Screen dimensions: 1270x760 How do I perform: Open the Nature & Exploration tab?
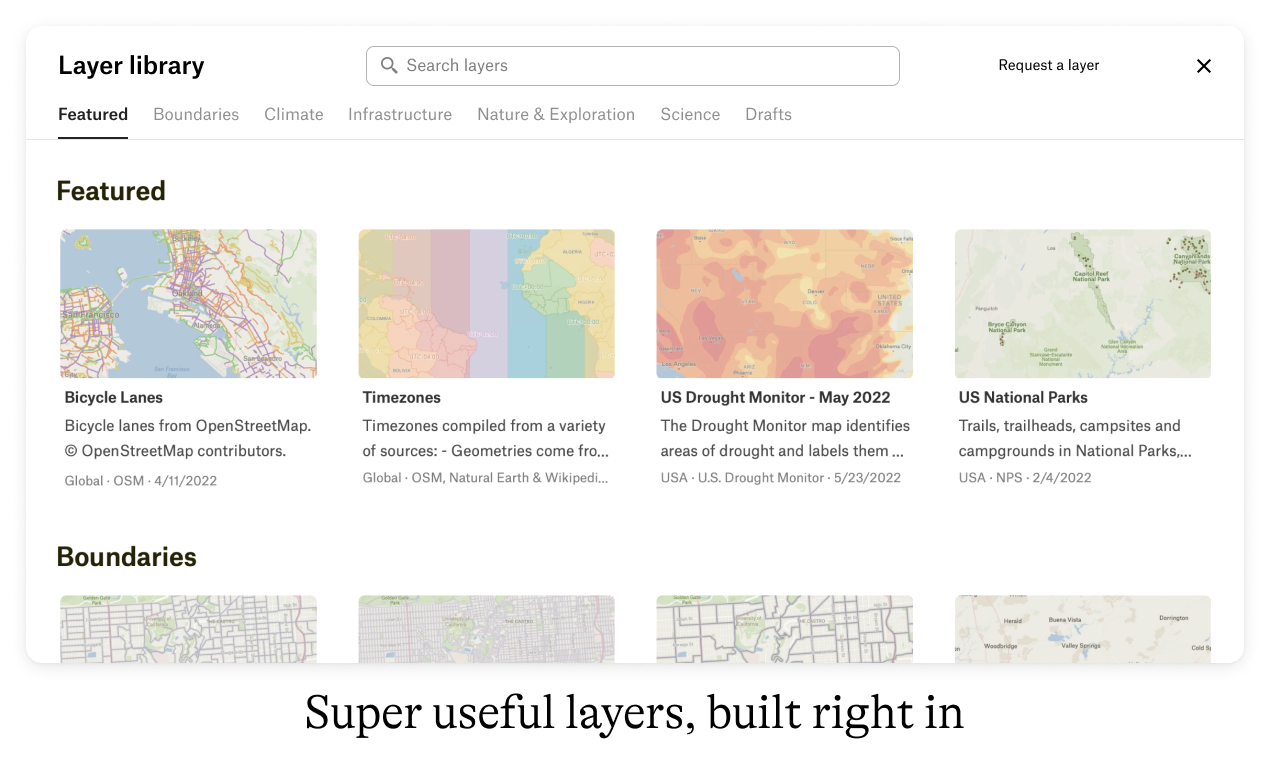(x=556, y=114)
